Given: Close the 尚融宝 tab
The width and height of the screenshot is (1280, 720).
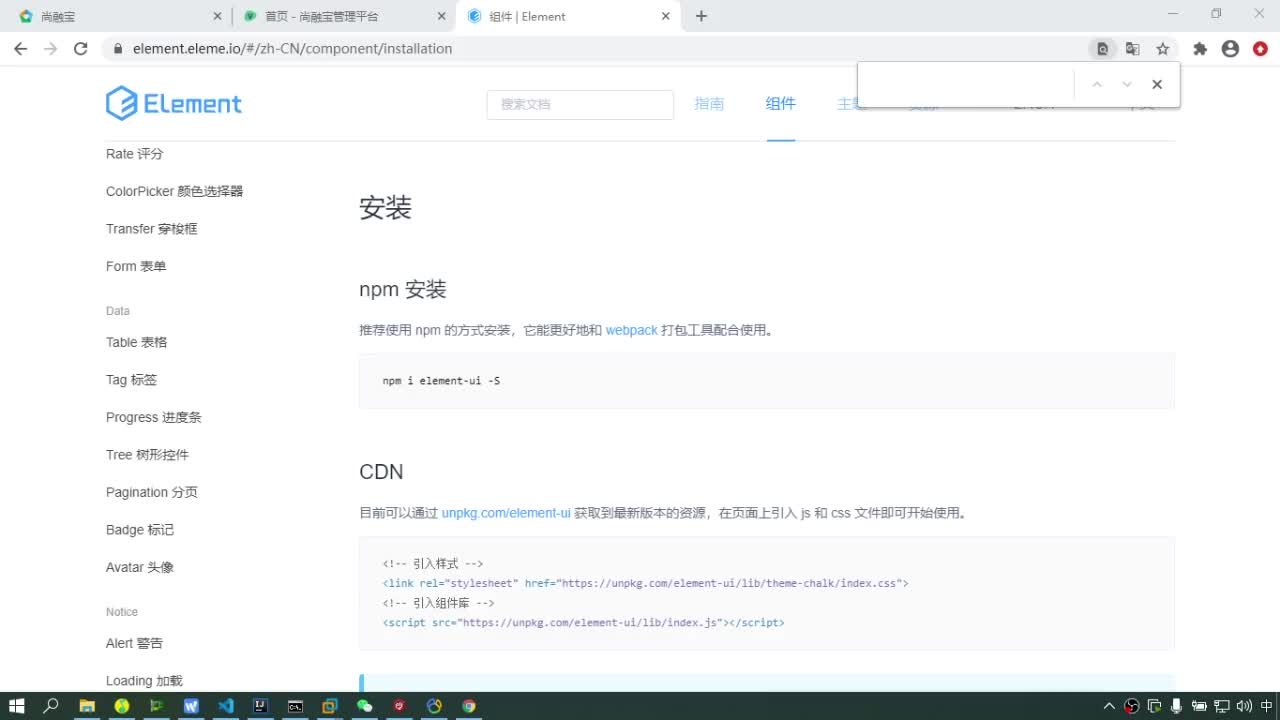Looking at the screenshot, I should pyautogui.click(x=217, y=16).
